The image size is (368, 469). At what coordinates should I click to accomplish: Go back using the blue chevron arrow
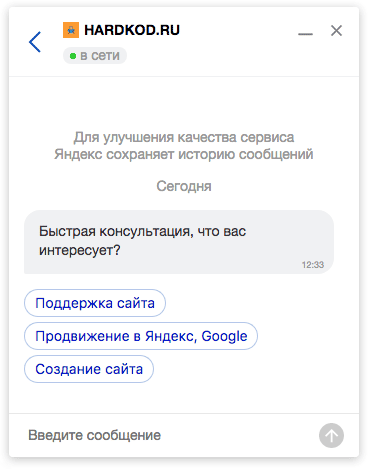(35, 42)
